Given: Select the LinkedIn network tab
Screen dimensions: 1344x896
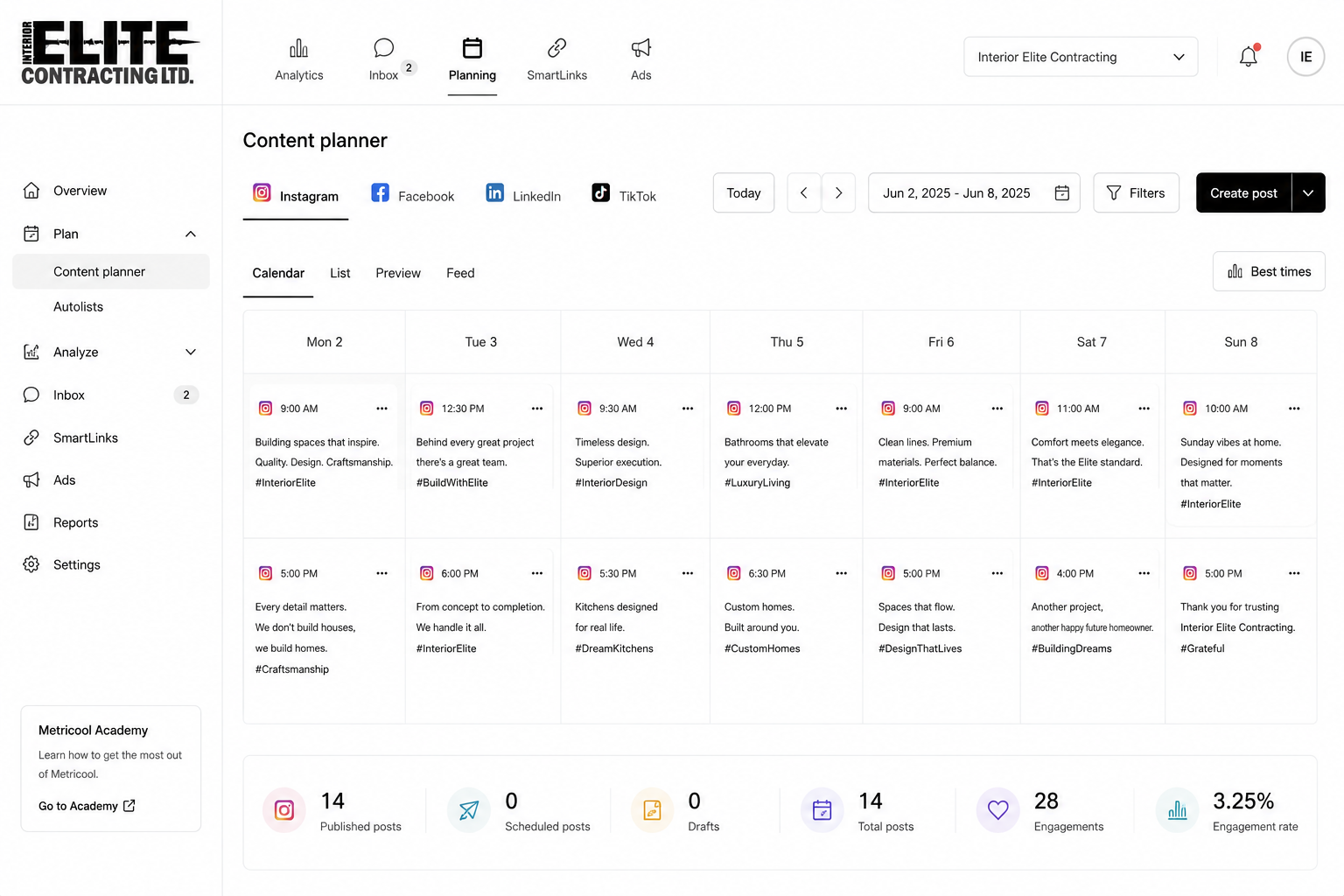Looking at the screenshot, I should click(523, 195).
